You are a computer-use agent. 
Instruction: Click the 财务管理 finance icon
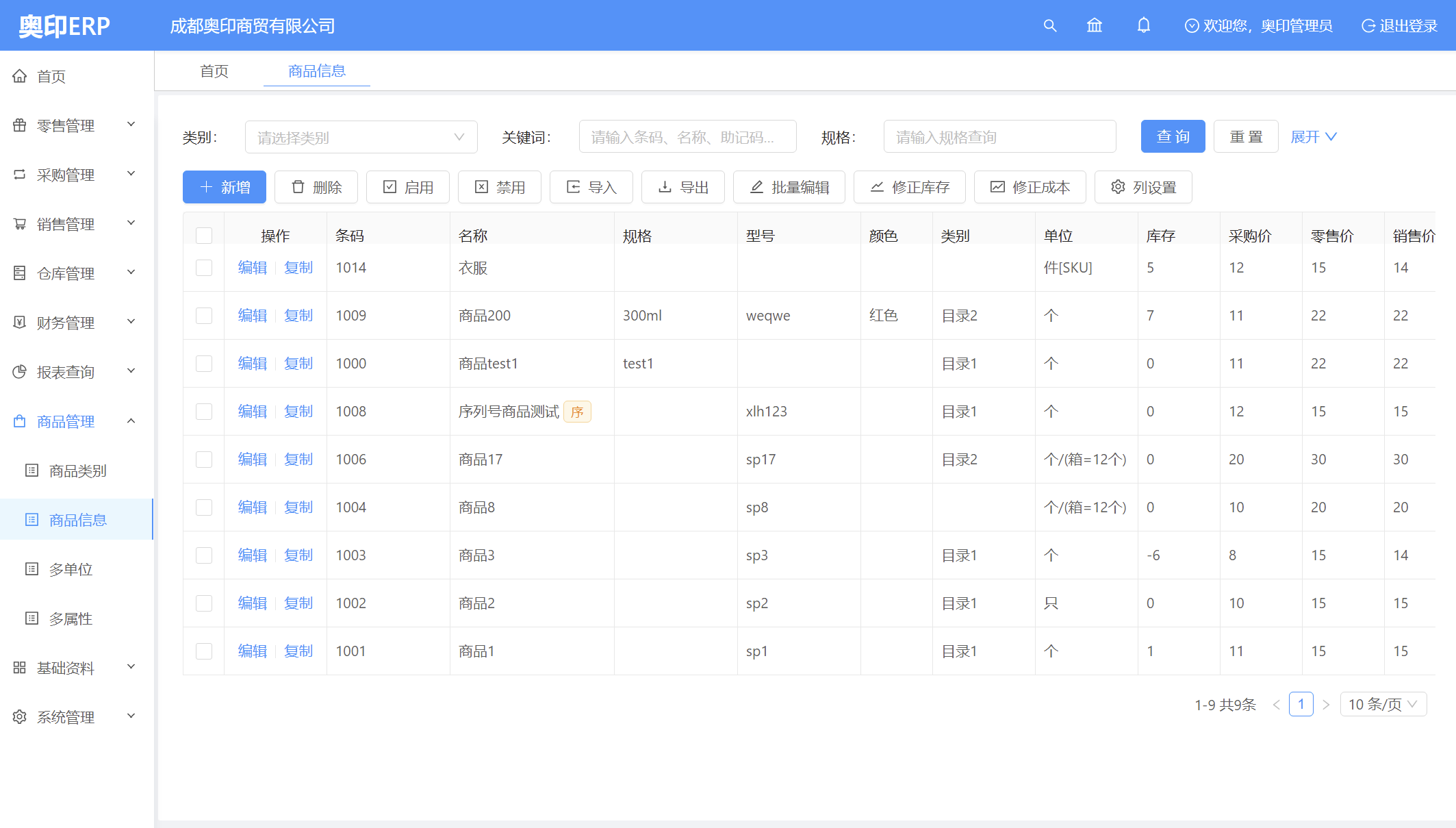pos(20,323)
